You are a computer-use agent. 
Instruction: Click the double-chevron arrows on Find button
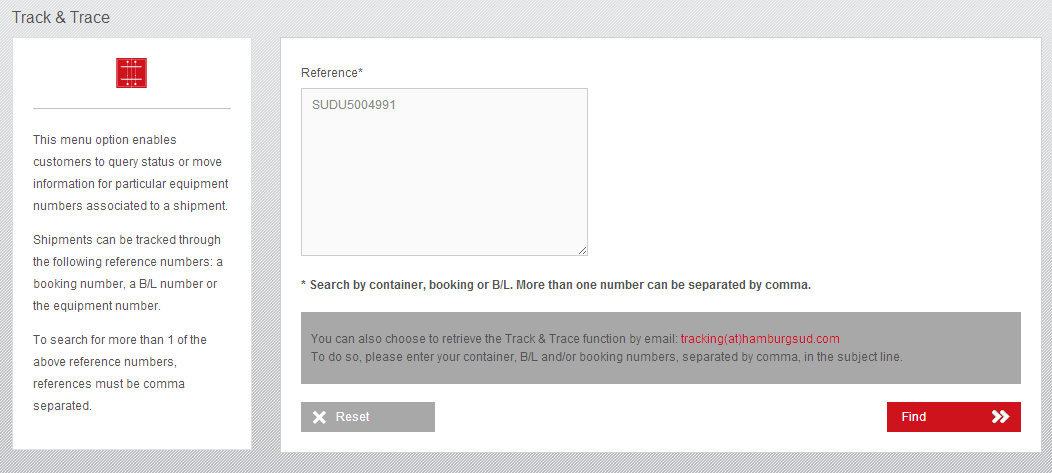coord(1000,417)
